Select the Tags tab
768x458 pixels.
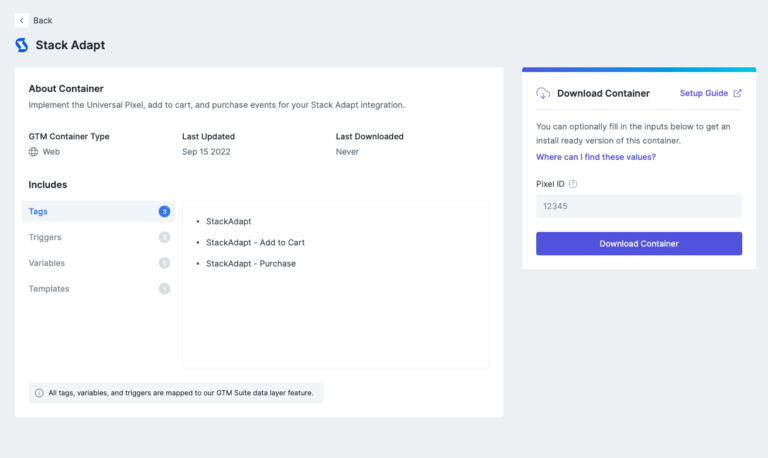[98, 212]
